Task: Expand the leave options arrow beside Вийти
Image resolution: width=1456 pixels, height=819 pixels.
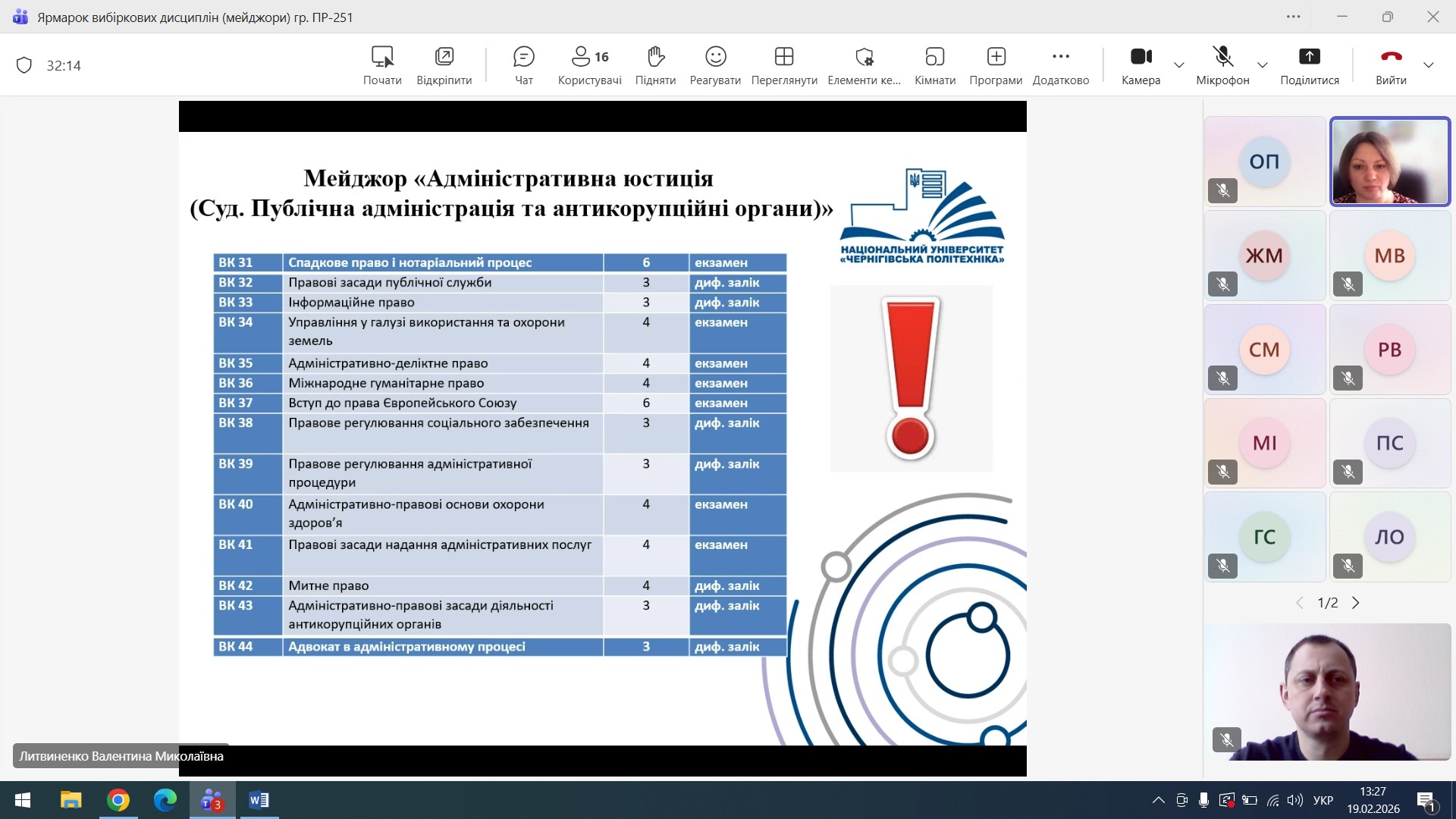Action: pos(1429,65)
